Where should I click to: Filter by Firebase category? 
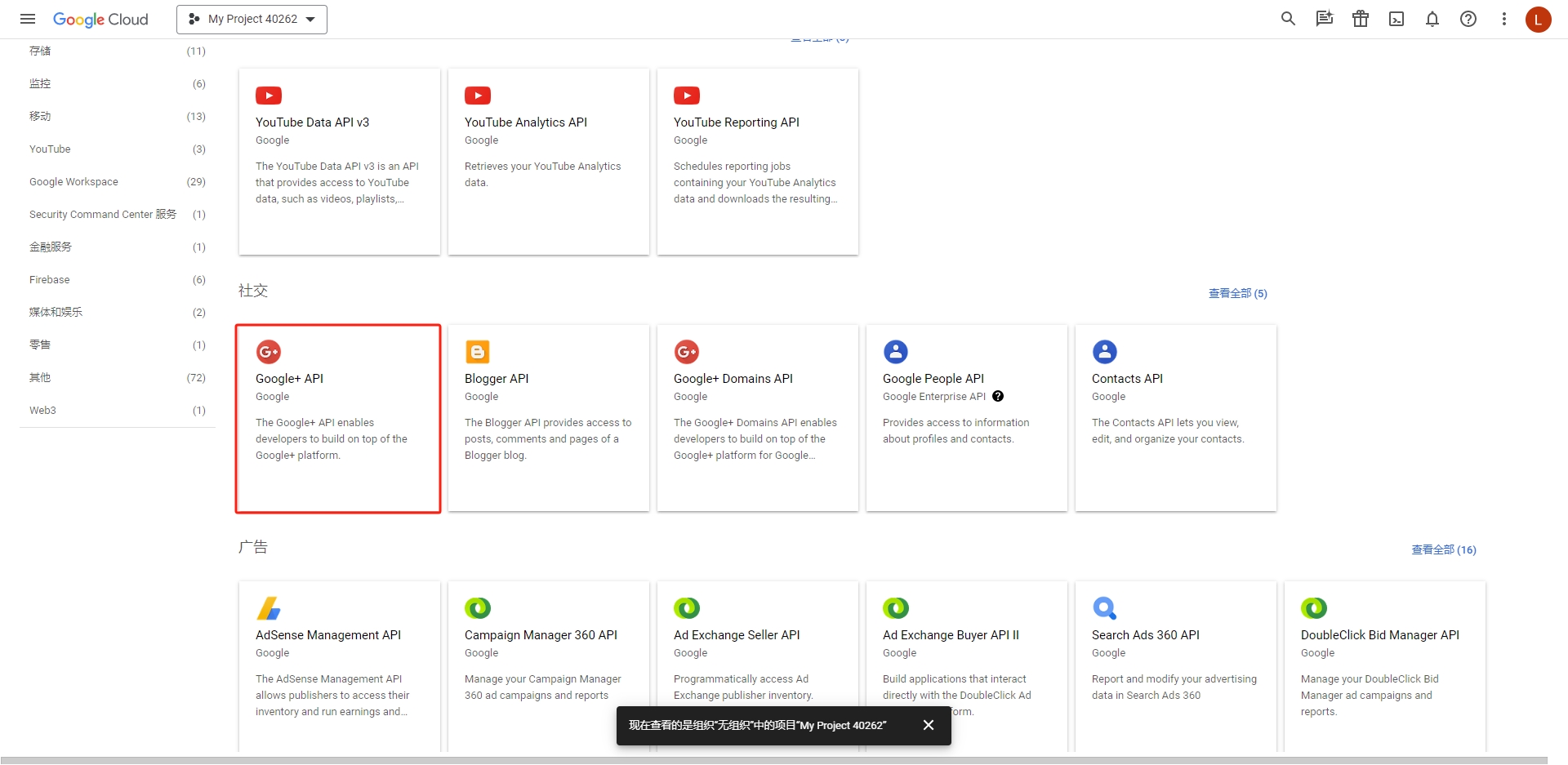[x=118, y=279]
